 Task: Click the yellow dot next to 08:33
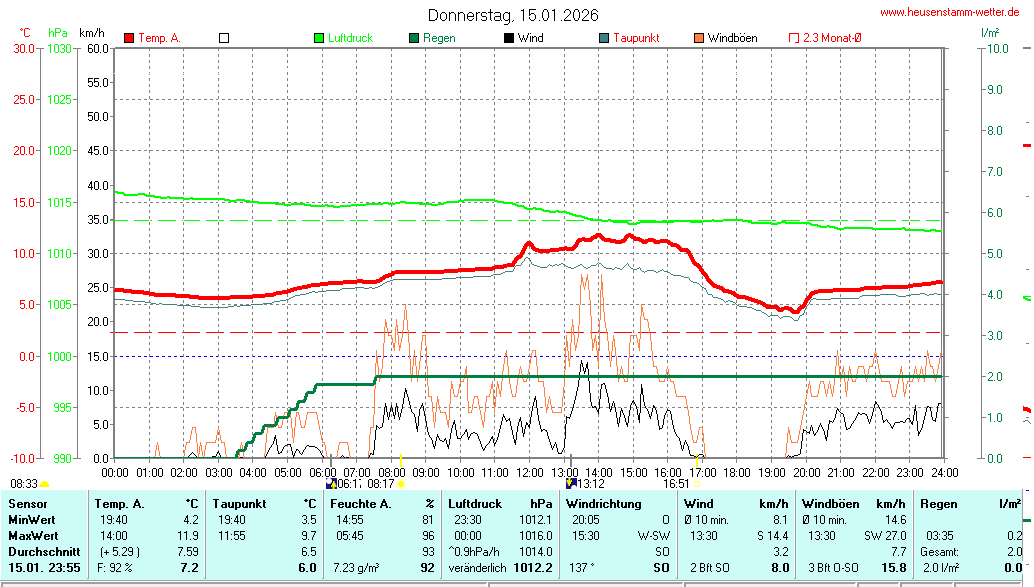point(45,484)
